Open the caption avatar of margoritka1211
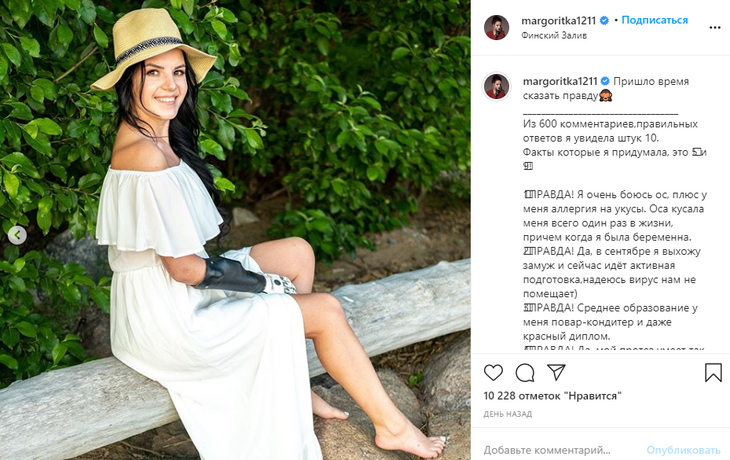This screenshot has height=460, width=730. [x=496, y=87]
